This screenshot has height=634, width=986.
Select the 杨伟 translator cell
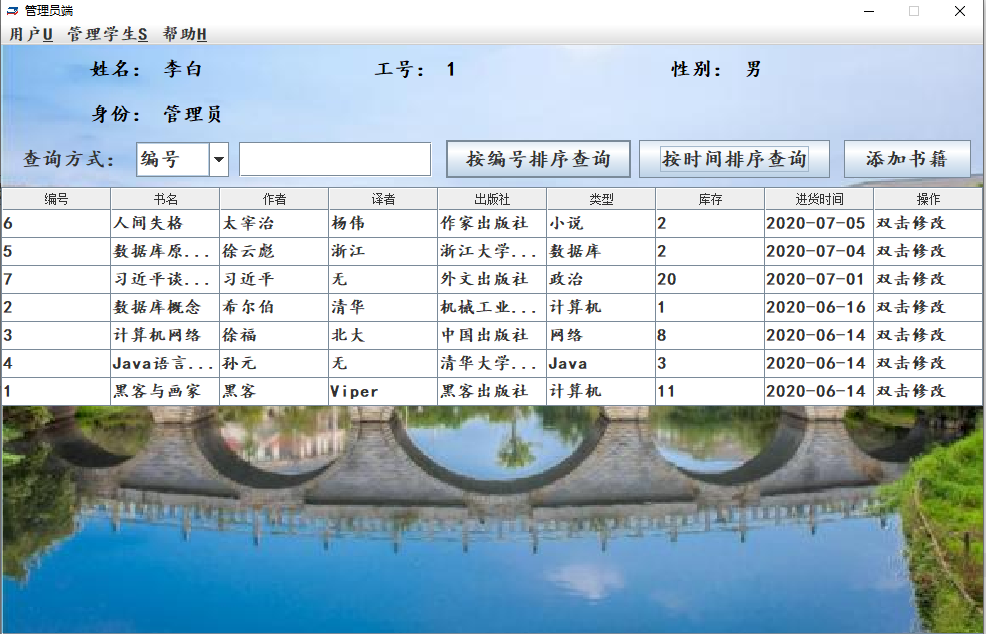383,223
